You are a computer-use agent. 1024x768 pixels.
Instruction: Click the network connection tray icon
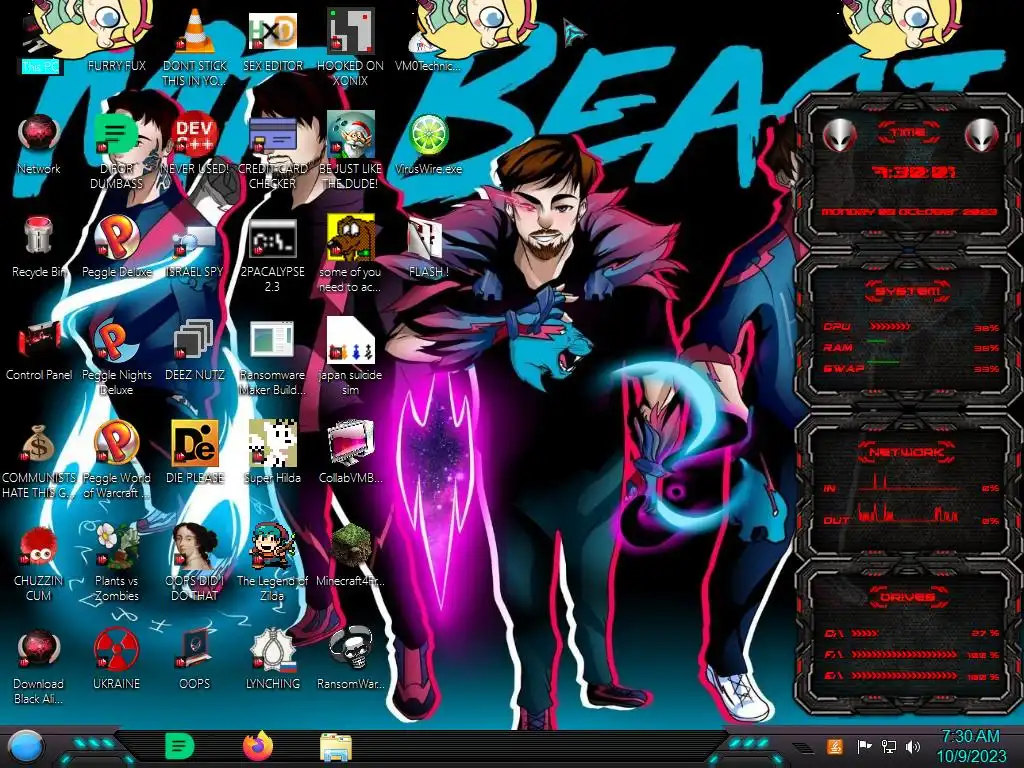point(888,746)
